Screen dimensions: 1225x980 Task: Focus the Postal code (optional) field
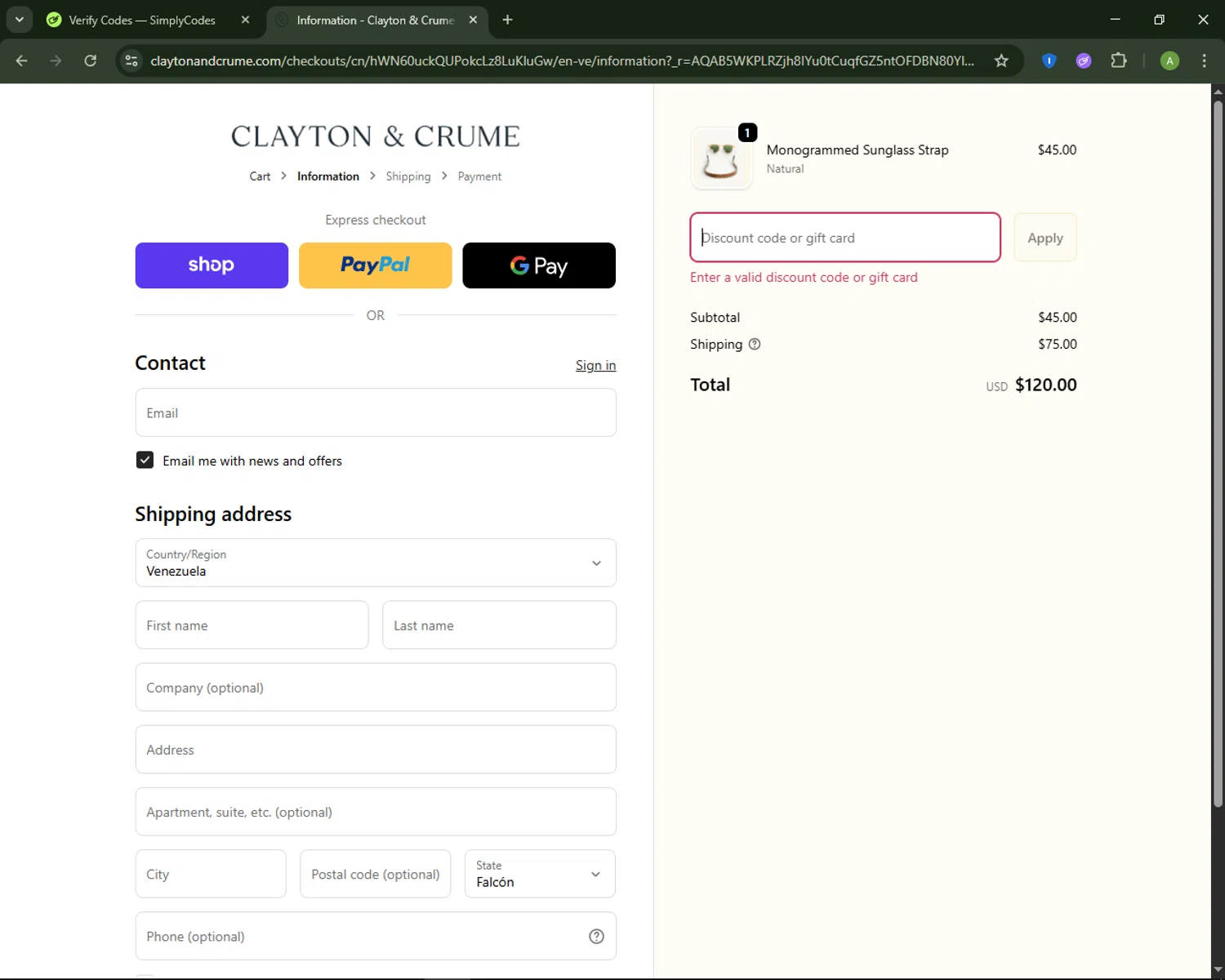(x=376, y=874)
